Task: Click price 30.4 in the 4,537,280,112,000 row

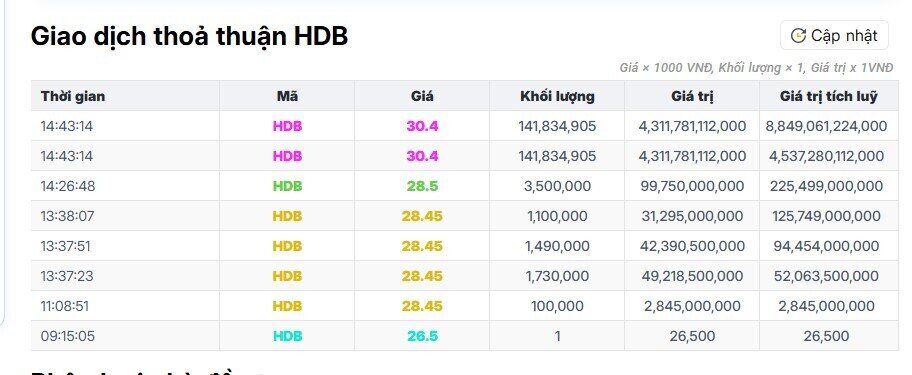Action: coord(422,156)
